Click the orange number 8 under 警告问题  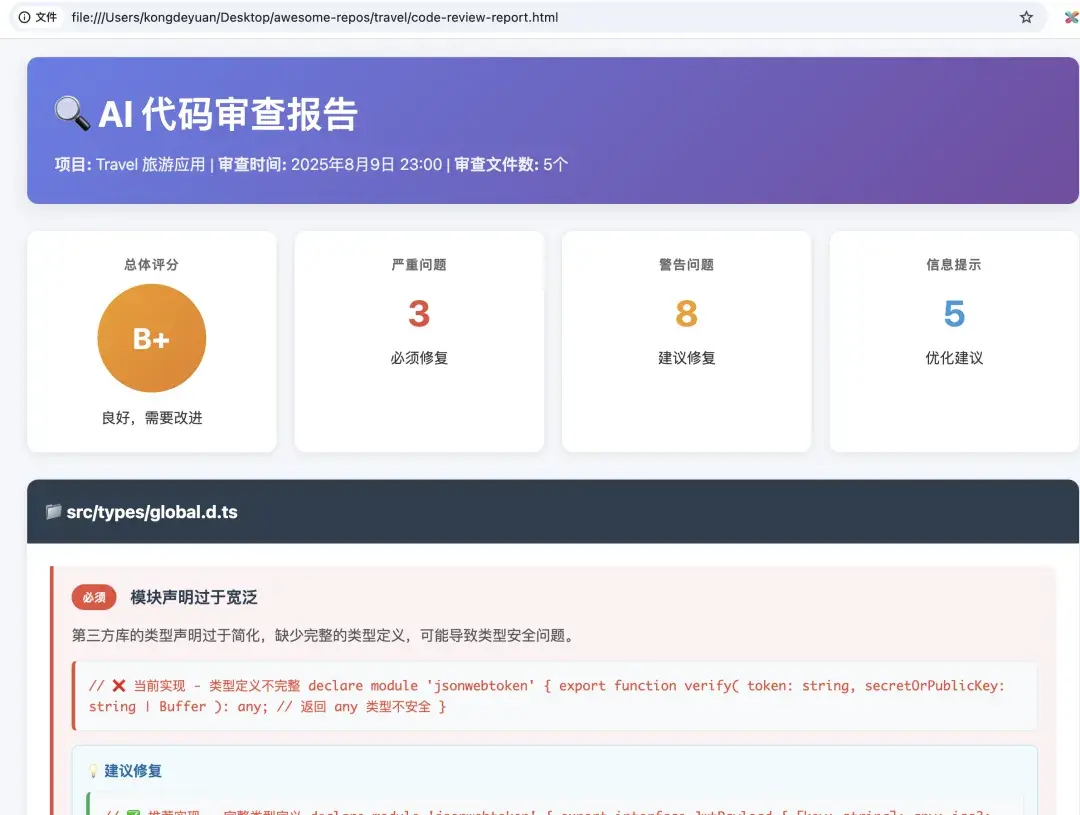tap(686, 313)
